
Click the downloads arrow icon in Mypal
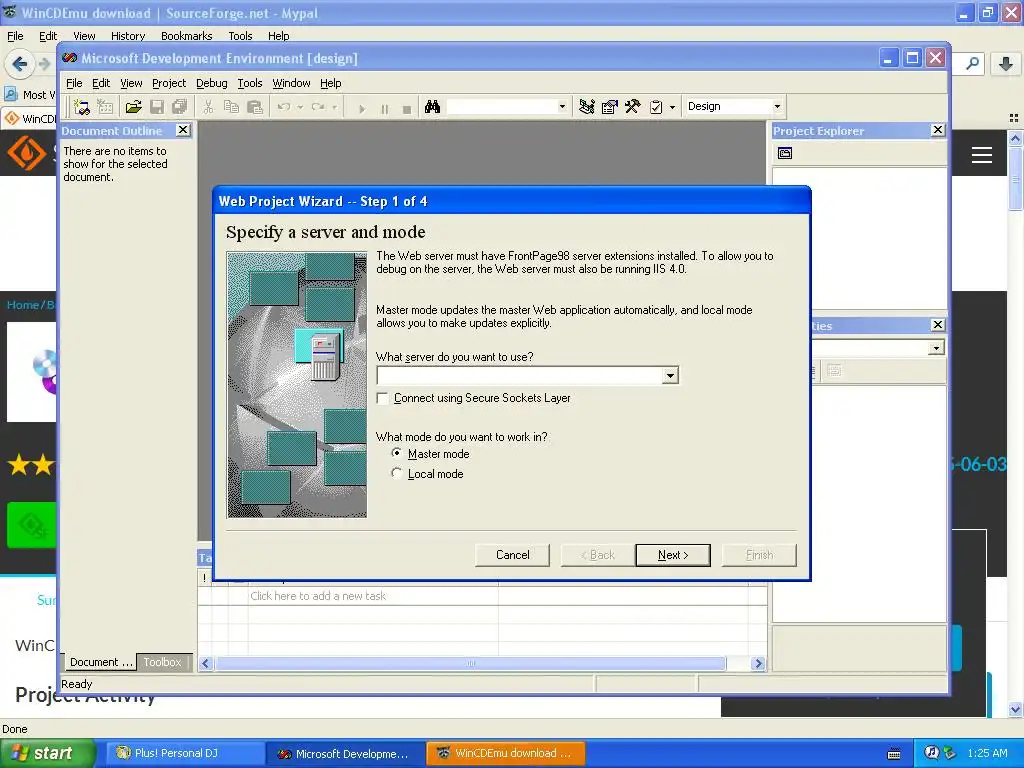click(1006, 63)
